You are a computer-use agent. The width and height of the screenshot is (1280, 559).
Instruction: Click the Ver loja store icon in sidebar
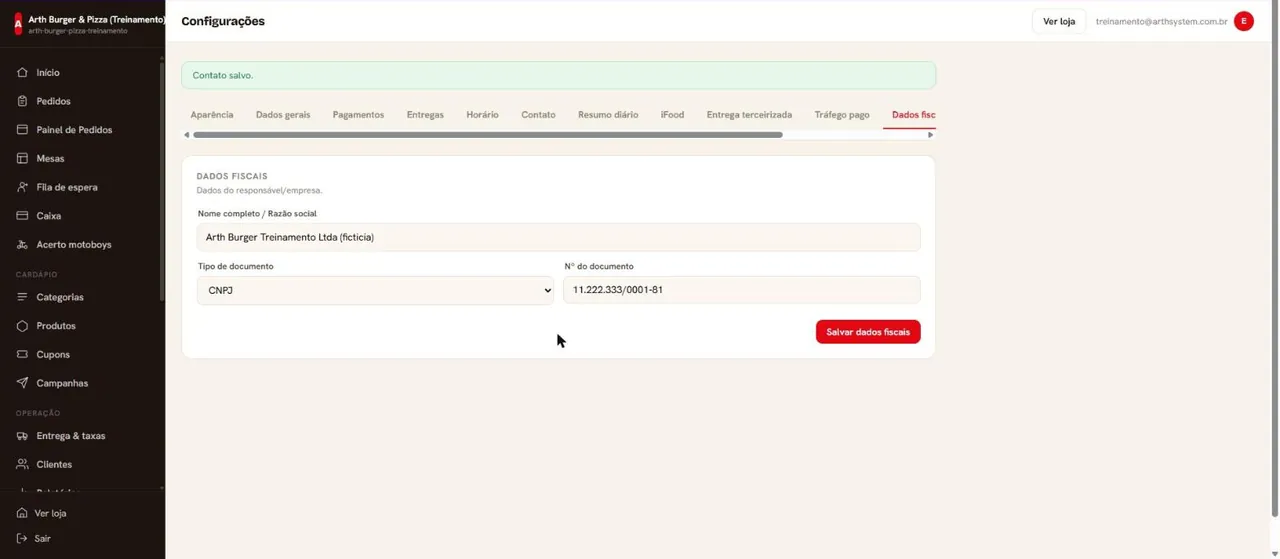(22, 513)
